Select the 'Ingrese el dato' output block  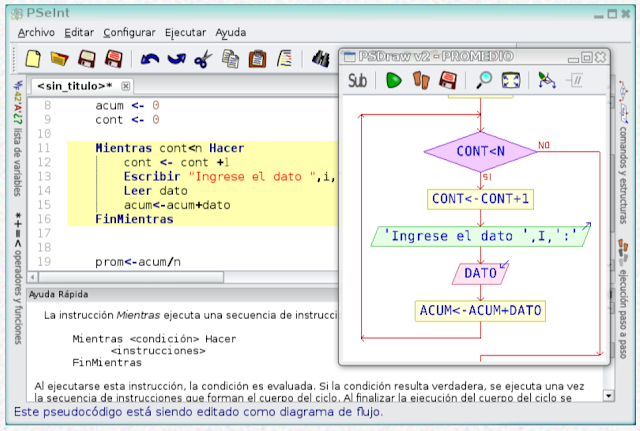(480, 236)
